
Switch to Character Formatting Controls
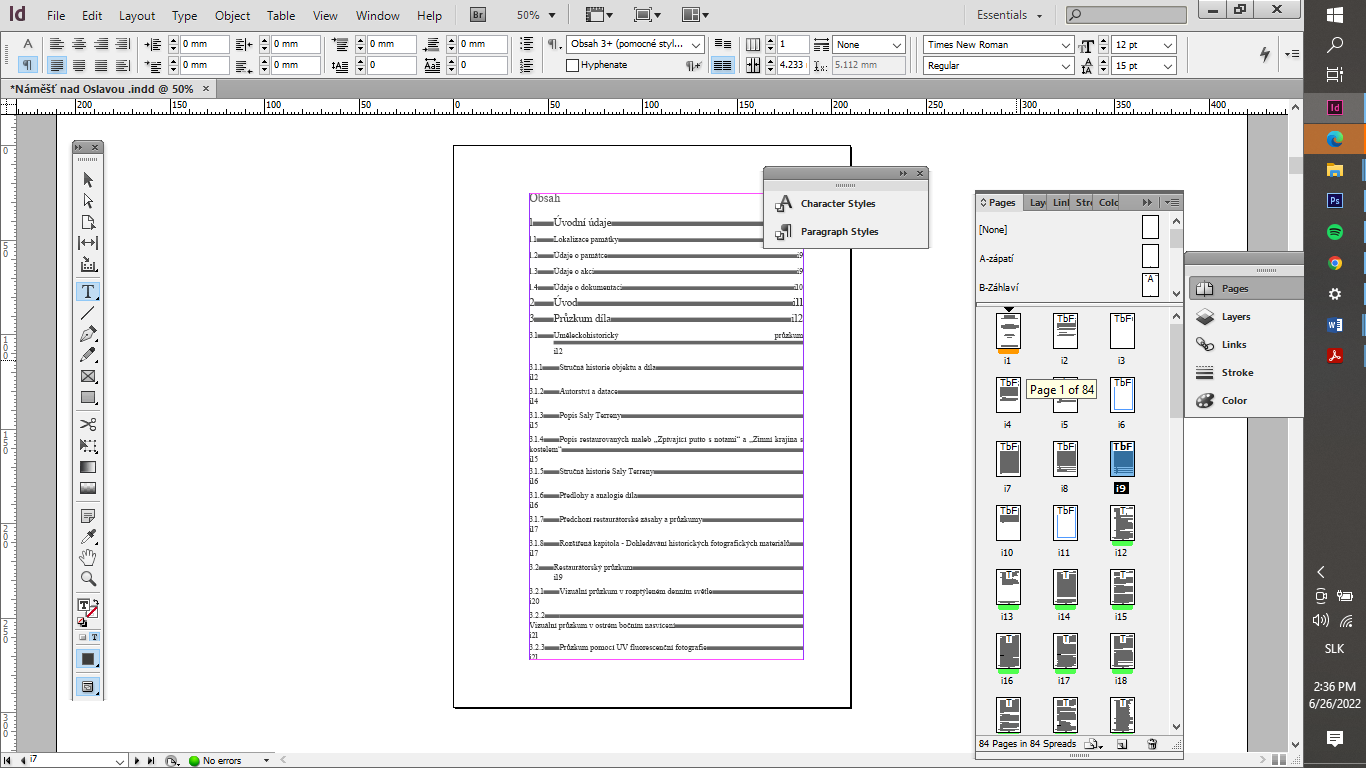click(x=27, y=44)
